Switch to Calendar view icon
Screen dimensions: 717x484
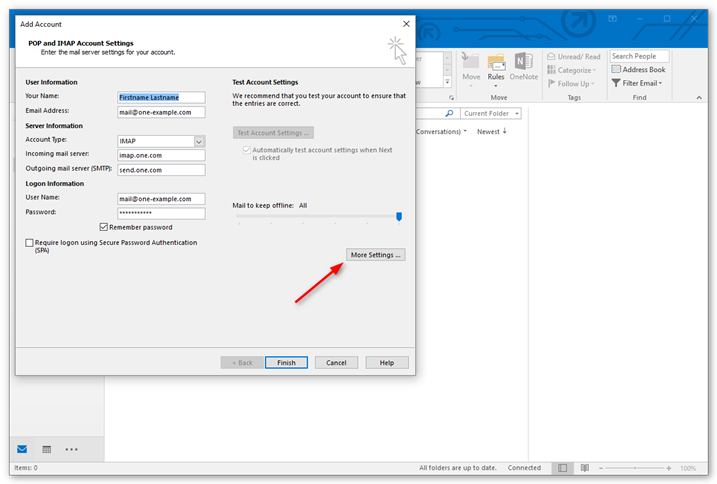[47, 449]
